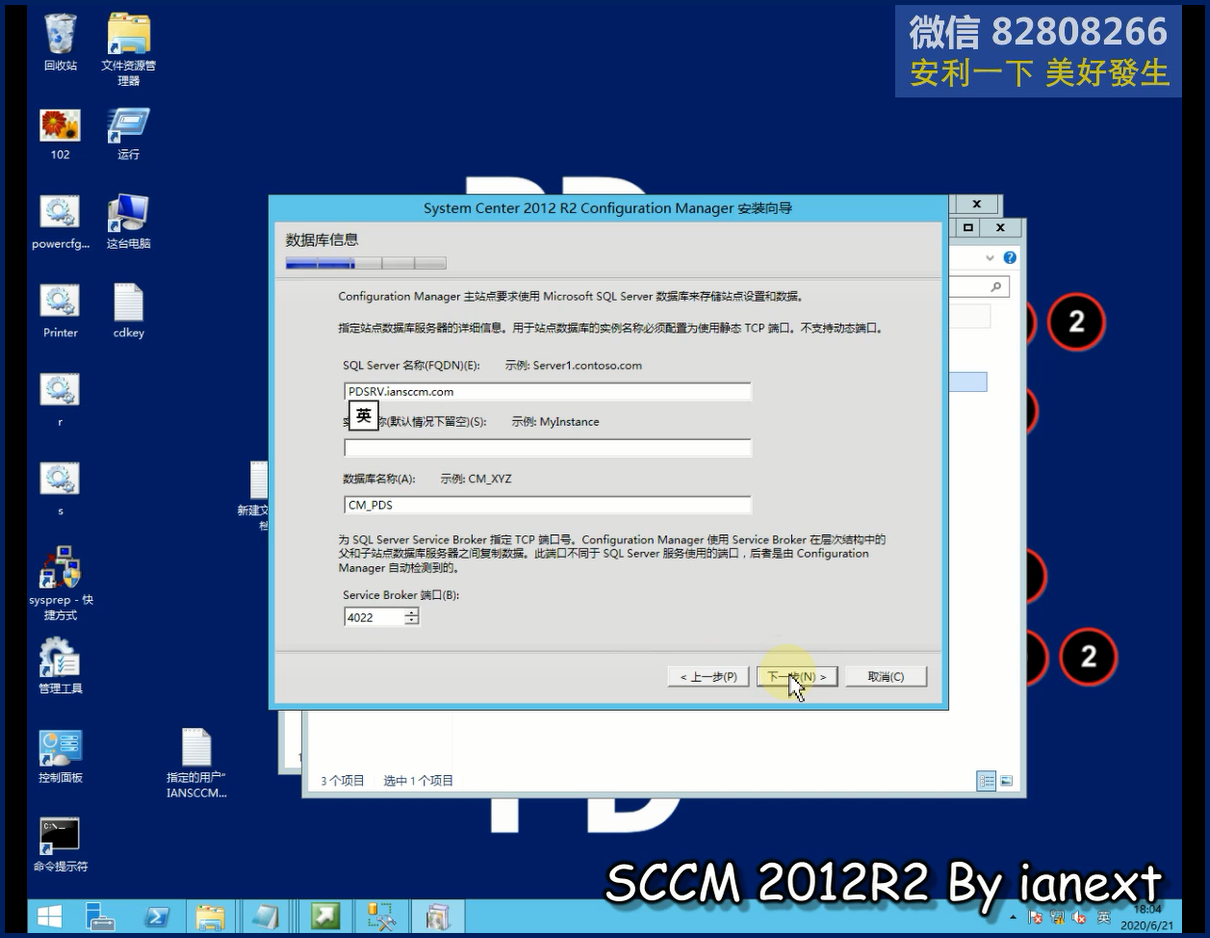1210x938 pixels.
Task: Click the 下一步(N) next button
Action: click(797, 677)
